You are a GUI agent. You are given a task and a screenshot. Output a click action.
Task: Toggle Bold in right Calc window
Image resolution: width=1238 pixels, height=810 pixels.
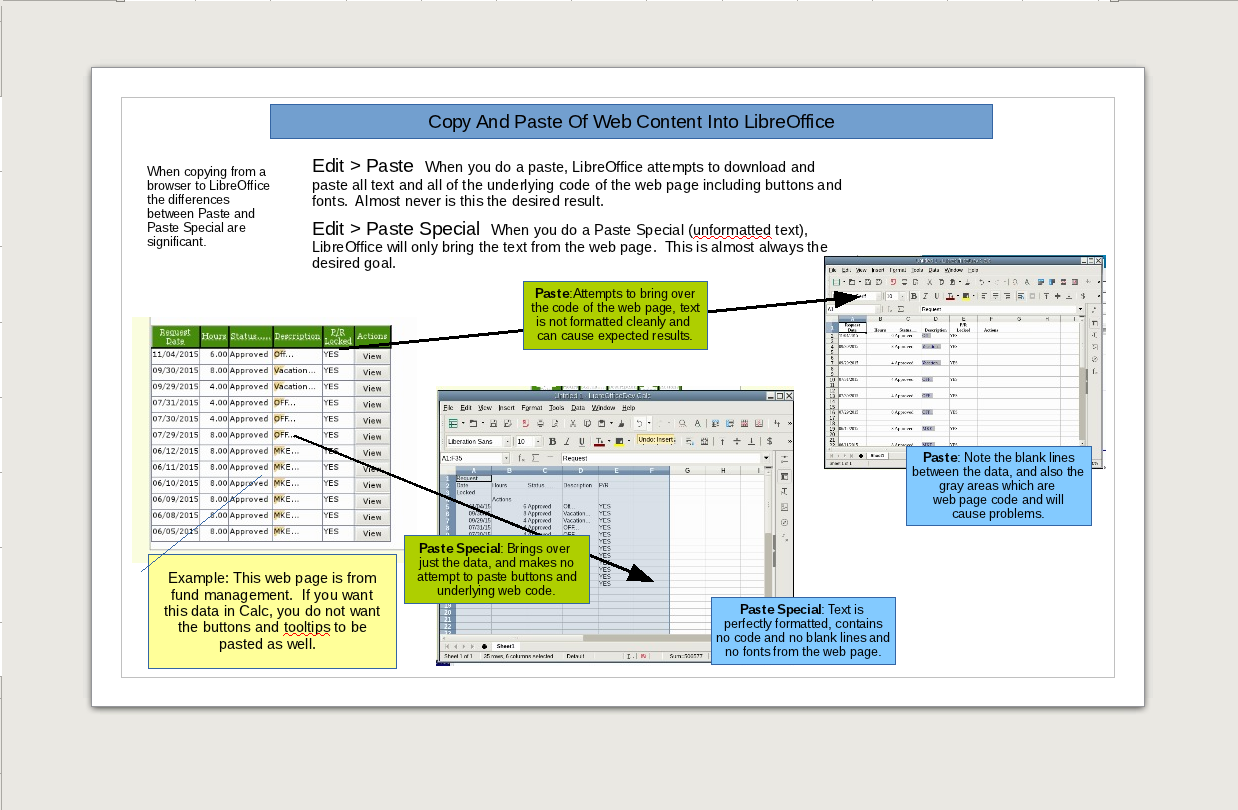[x=914, y=296]
